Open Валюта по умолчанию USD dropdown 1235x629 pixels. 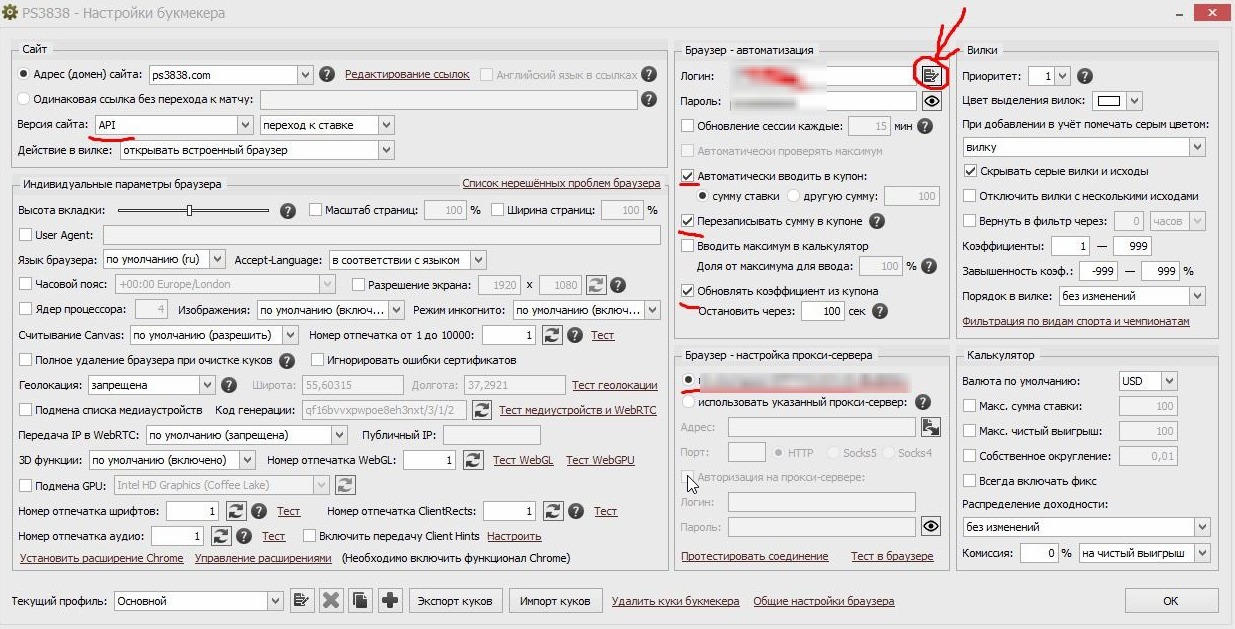pyautogui.click(x=1147, y=381)
